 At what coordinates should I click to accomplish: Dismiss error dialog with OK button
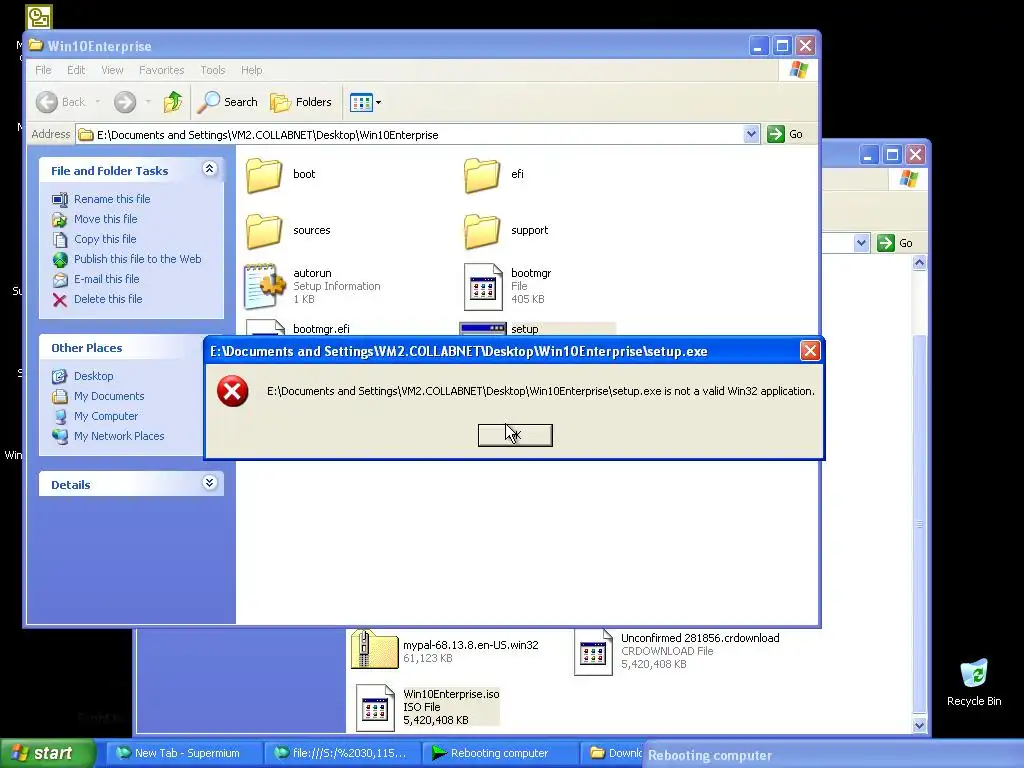tap(515, 435)
